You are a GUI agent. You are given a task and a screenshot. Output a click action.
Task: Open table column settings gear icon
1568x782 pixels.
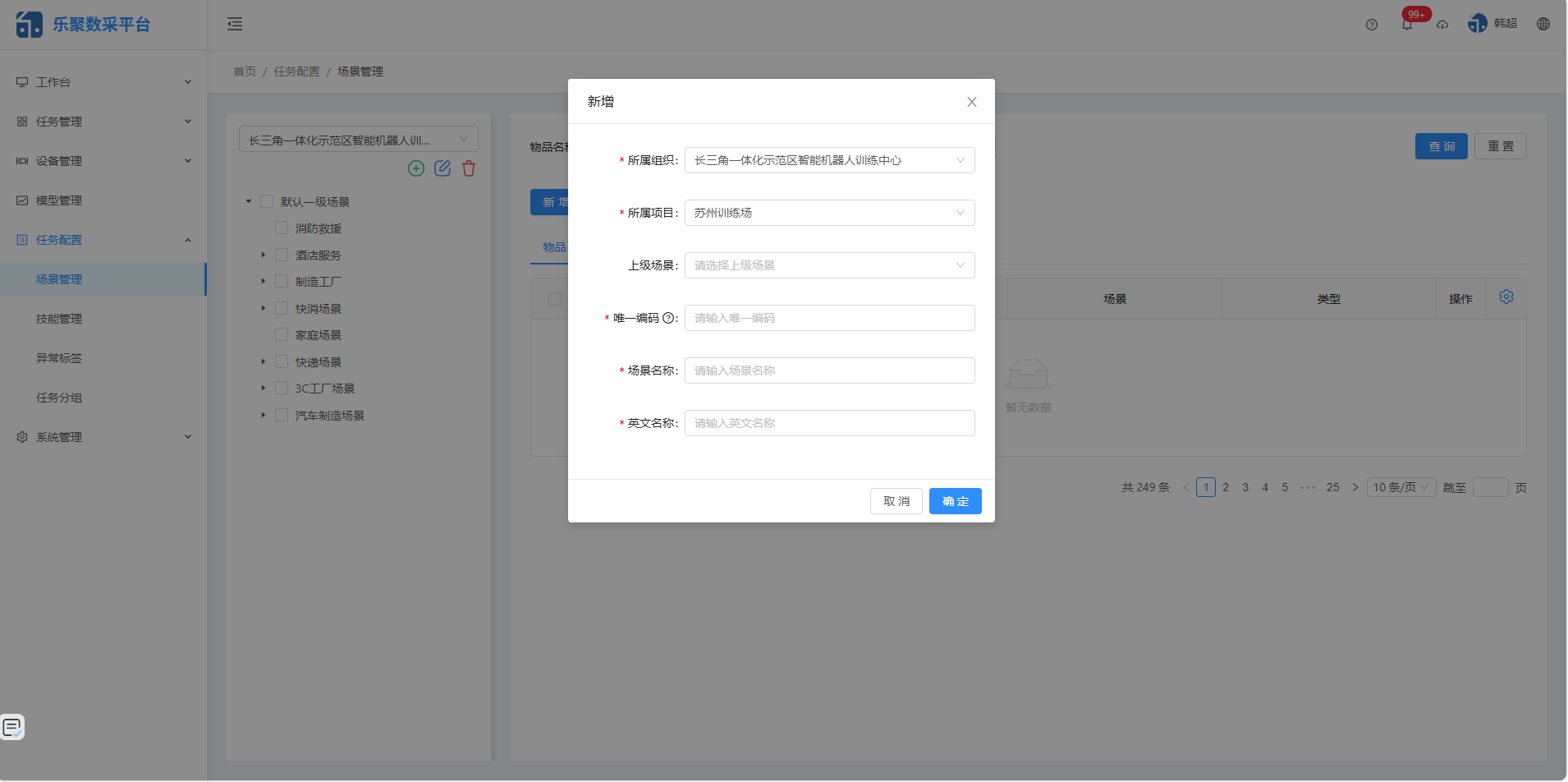point(1506,297)
